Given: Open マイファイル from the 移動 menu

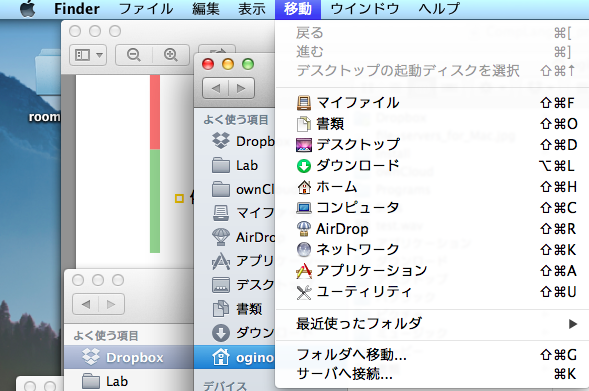Looking at the screenshot, I should click(x=432, y=103).
